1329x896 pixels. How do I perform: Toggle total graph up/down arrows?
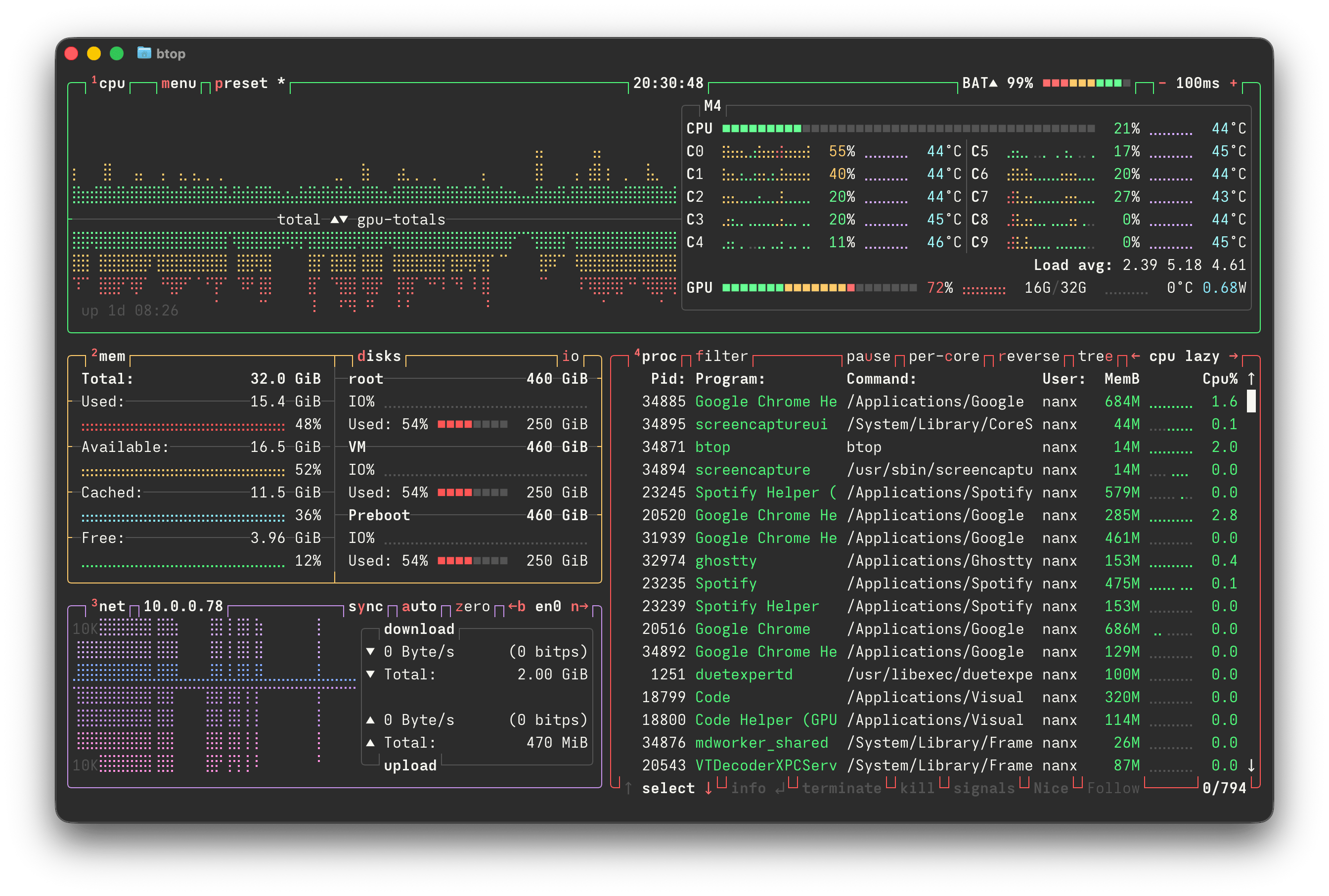[339, 220]
